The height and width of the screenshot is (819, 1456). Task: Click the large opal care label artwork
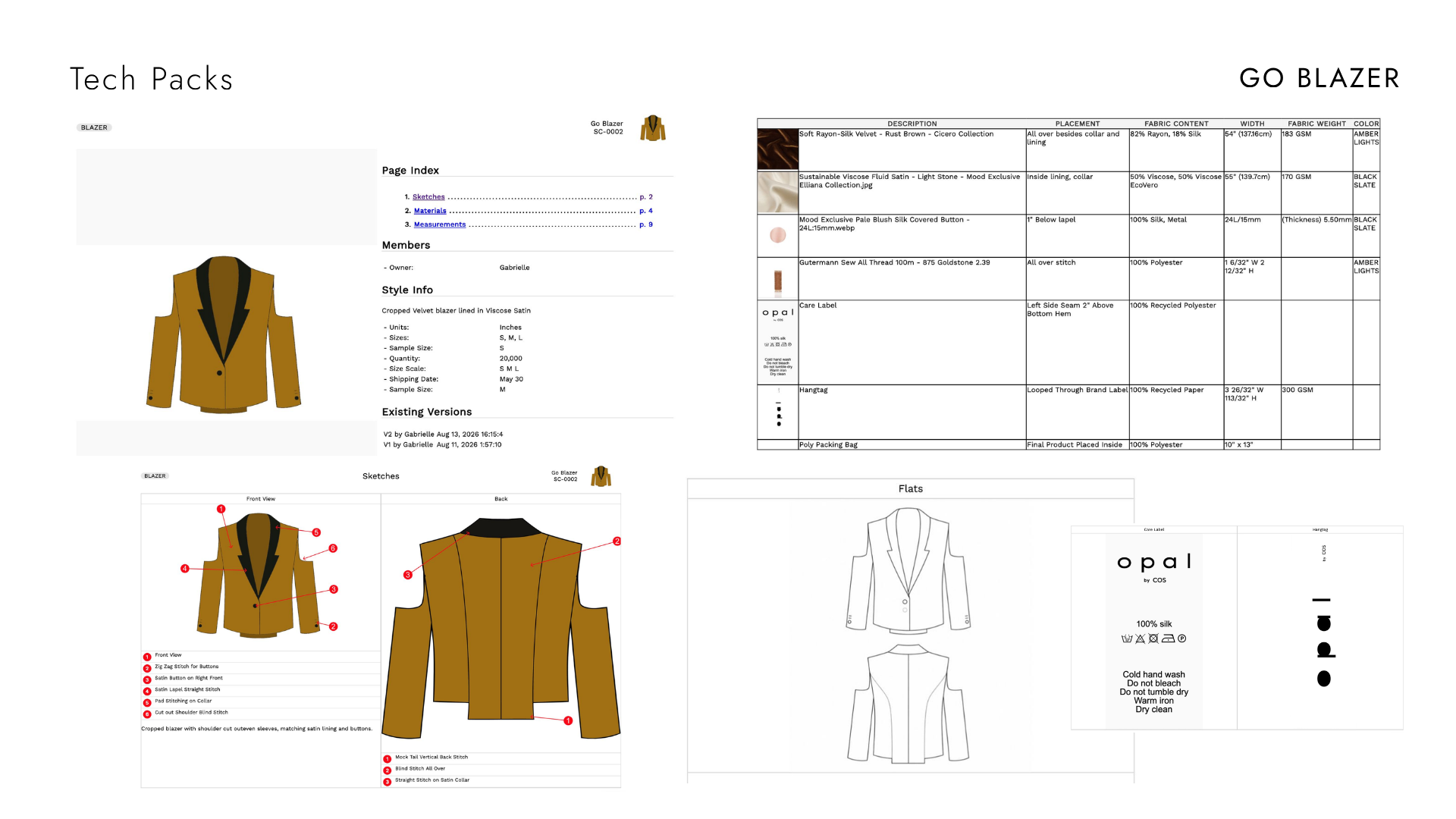click(x=1154, y=631)
